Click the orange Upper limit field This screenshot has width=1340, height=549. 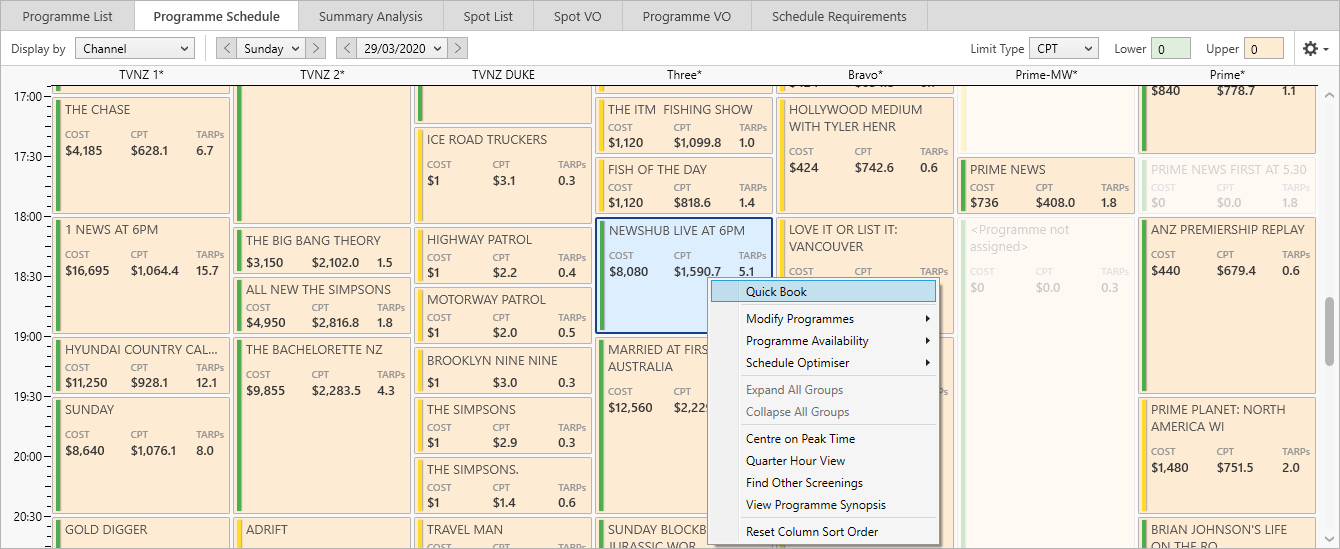(1264, 48)
